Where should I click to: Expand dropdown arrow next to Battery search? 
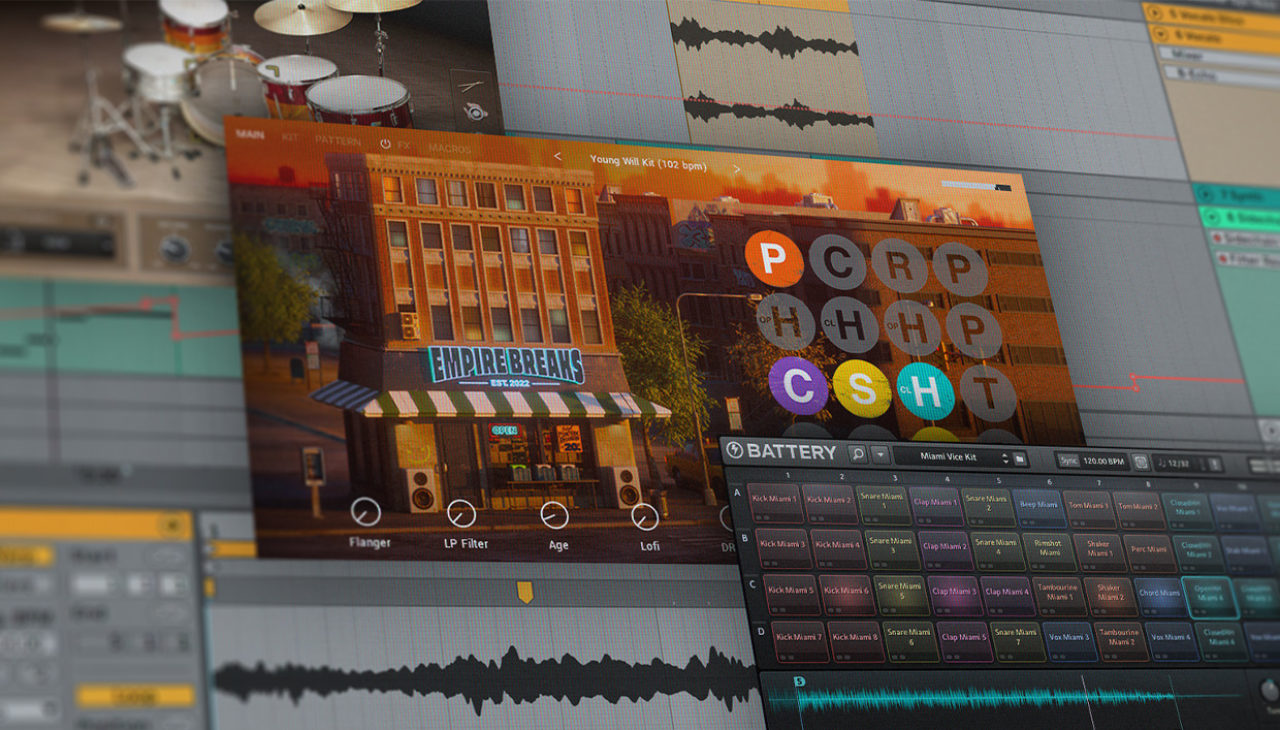point(879,455)
